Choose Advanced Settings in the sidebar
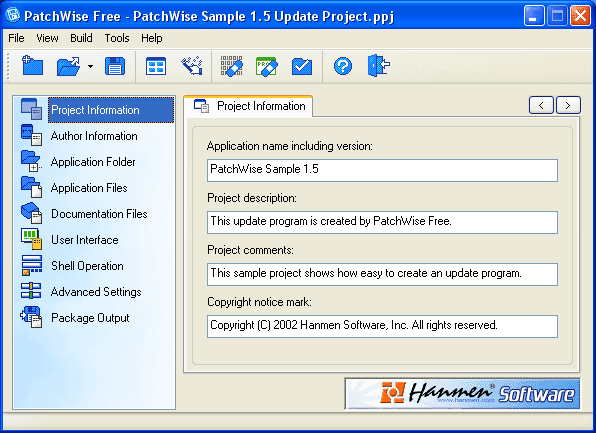 [x=96, y=292]
